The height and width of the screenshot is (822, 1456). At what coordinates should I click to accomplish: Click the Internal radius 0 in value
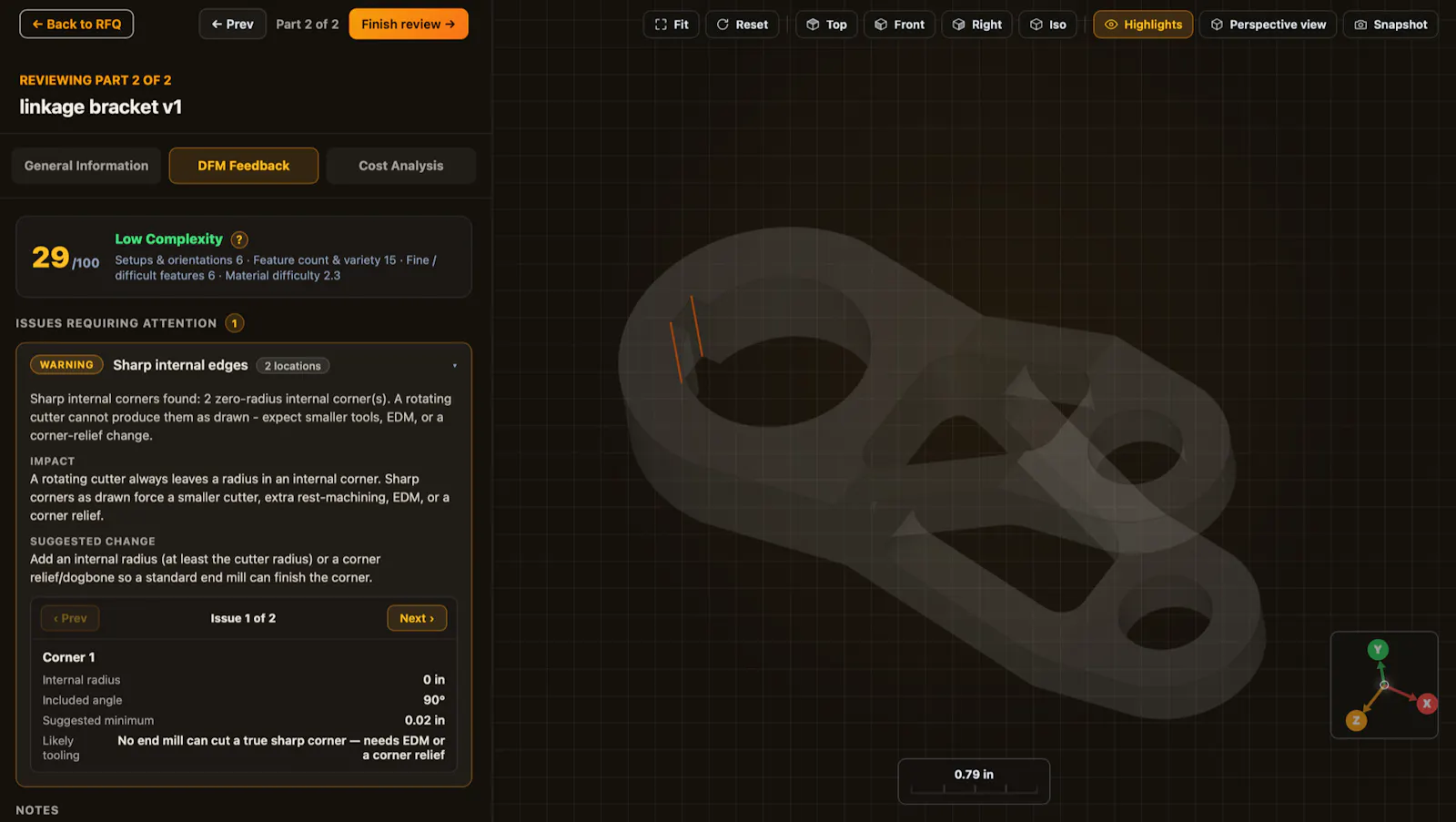[x=434, y=680]
